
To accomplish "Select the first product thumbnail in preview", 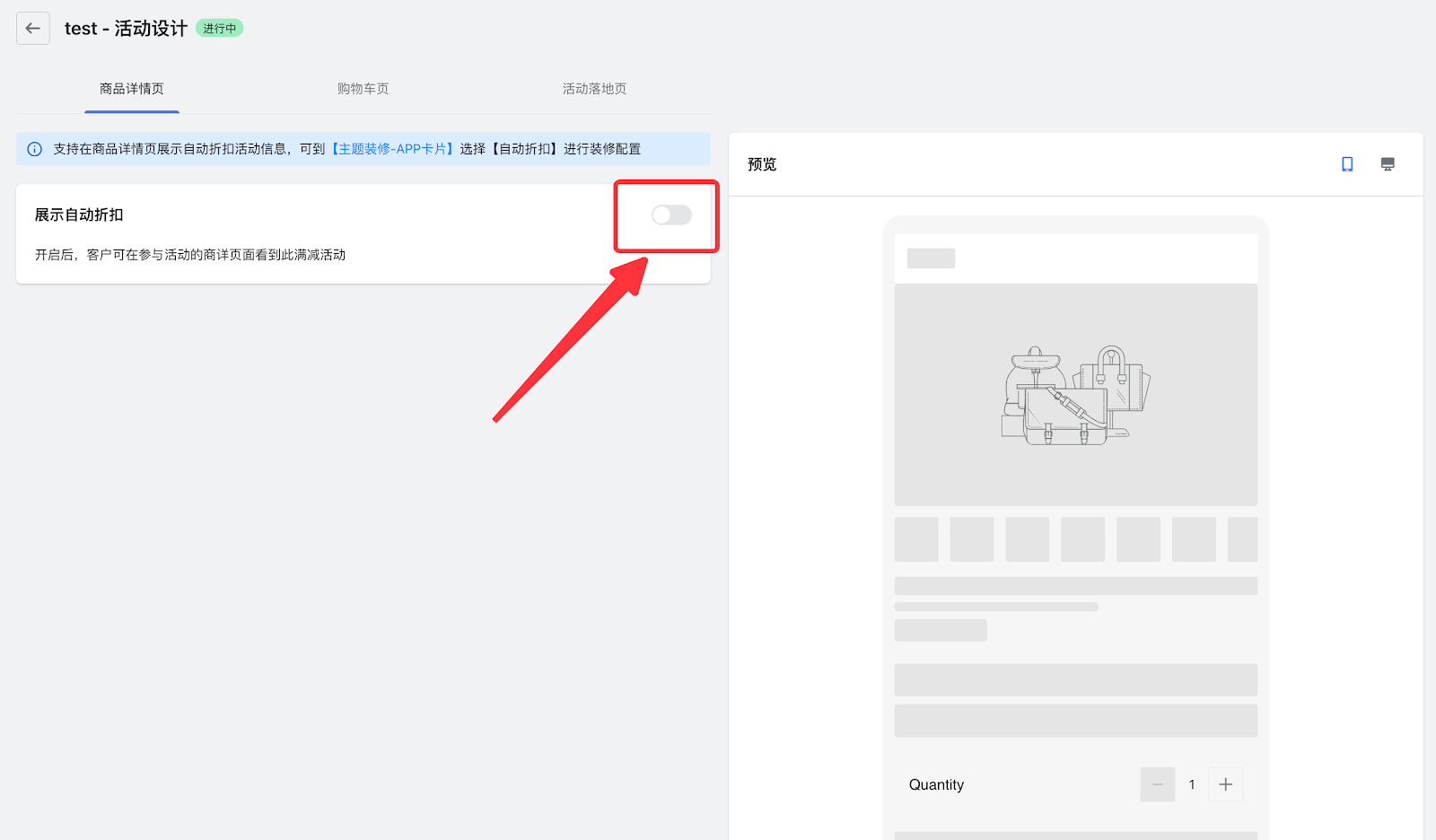I will click(916, 539).
